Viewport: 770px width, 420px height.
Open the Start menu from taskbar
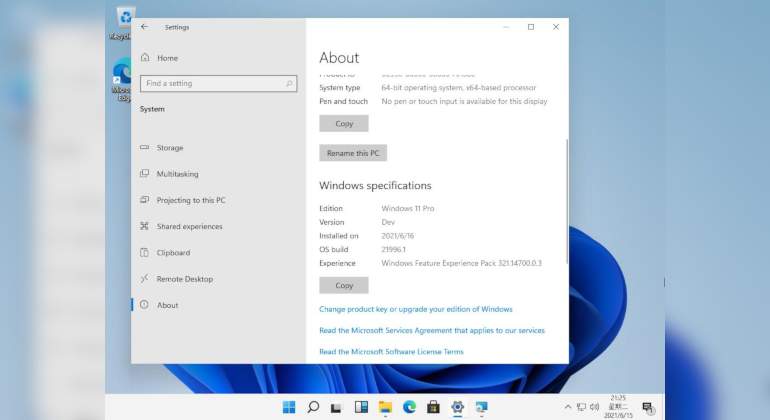289,407
